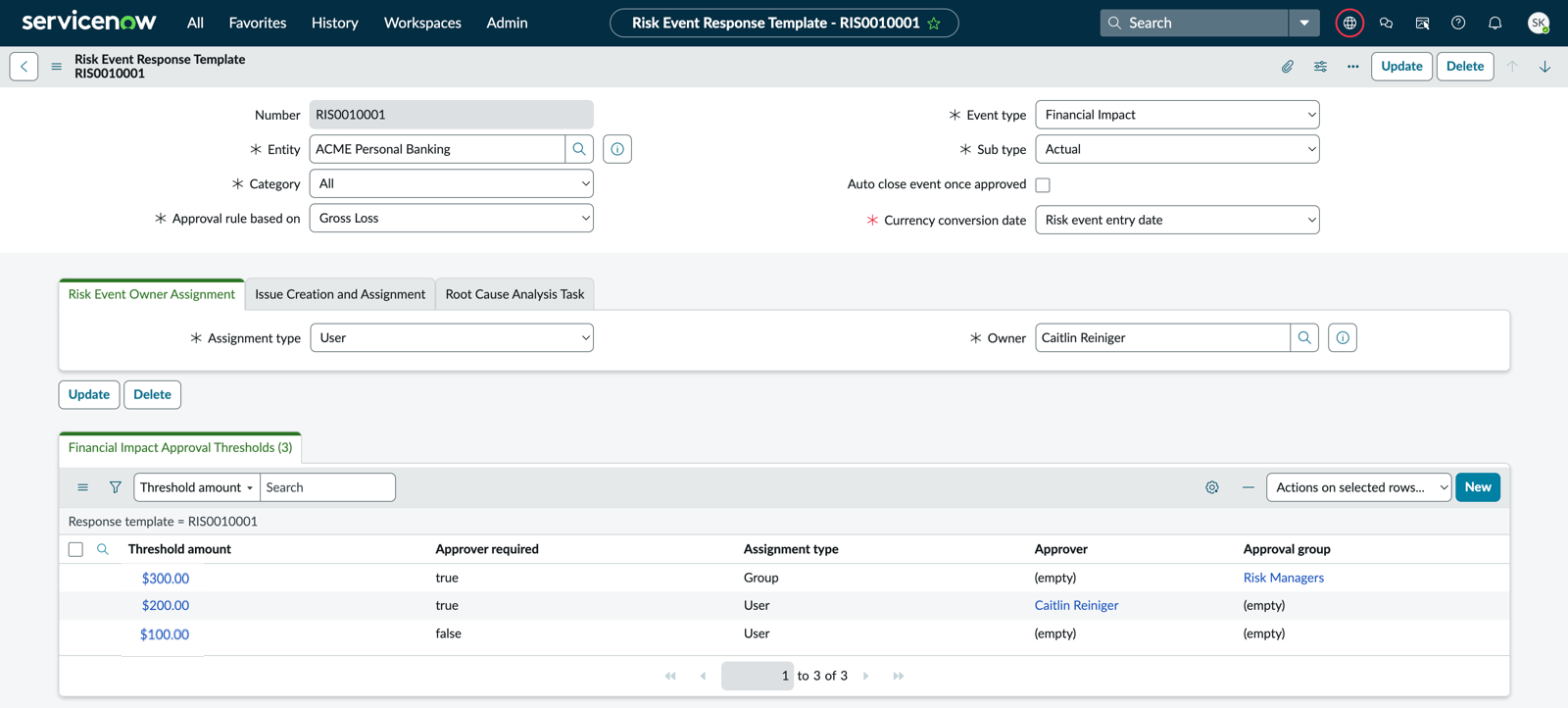Open the Sub type dropdown
1568x708 pixels.
click(1177, 149)
